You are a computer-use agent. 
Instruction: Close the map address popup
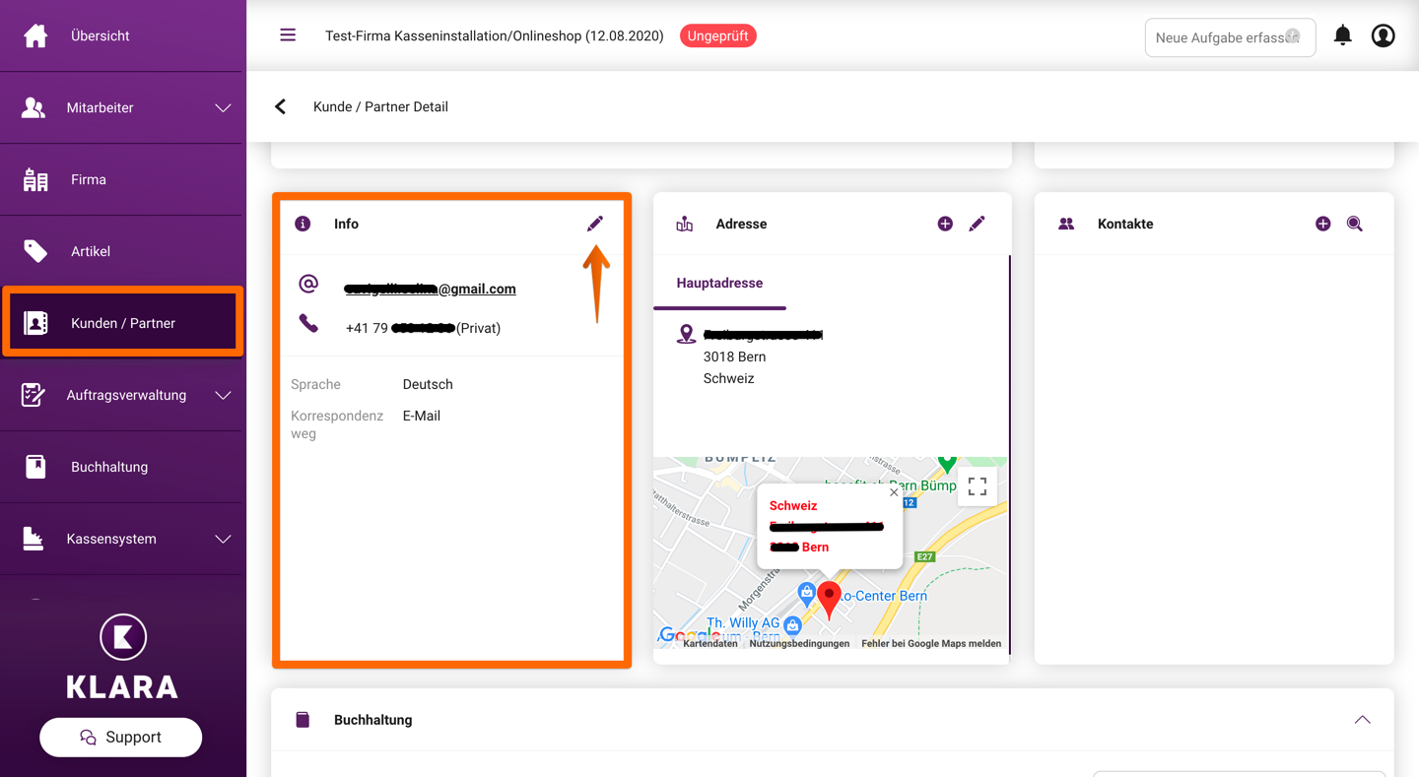click(894, 492)
